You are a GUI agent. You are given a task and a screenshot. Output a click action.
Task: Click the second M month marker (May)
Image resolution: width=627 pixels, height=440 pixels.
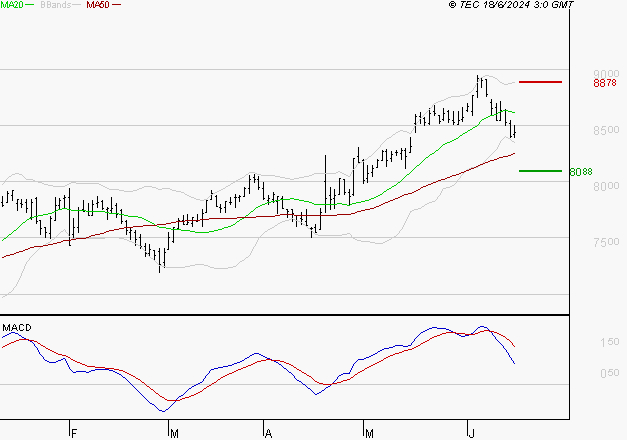pyautogui.click(x=369, y=433)
